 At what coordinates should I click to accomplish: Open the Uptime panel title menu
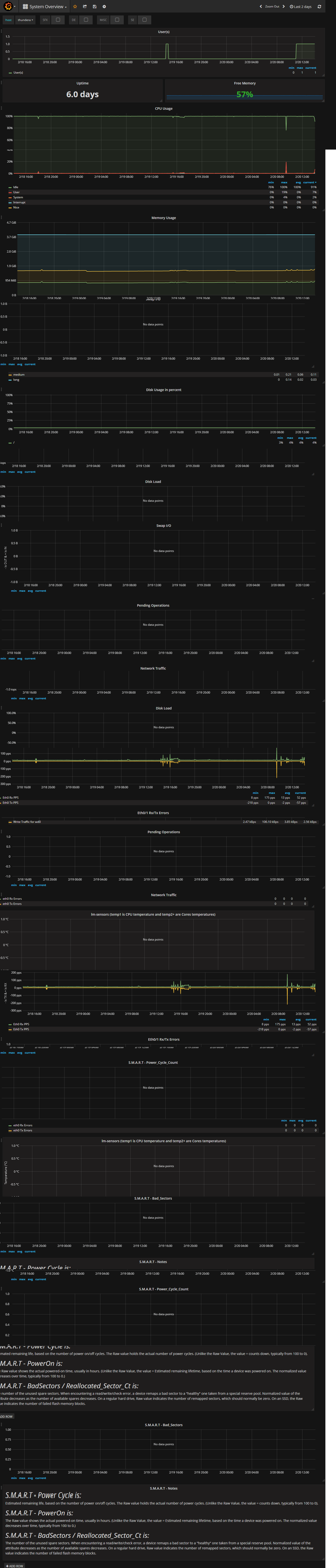[83, 83]
